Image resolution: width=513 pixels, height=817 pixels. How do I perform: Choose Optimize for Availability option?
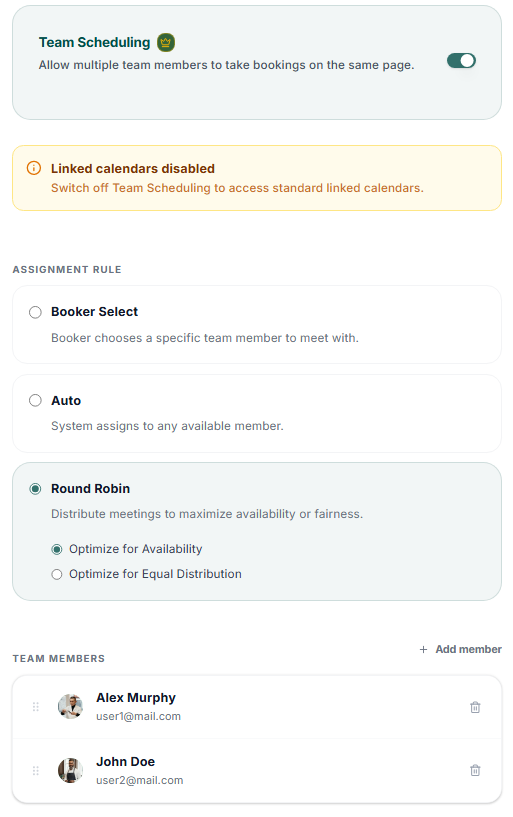point(57,549)
